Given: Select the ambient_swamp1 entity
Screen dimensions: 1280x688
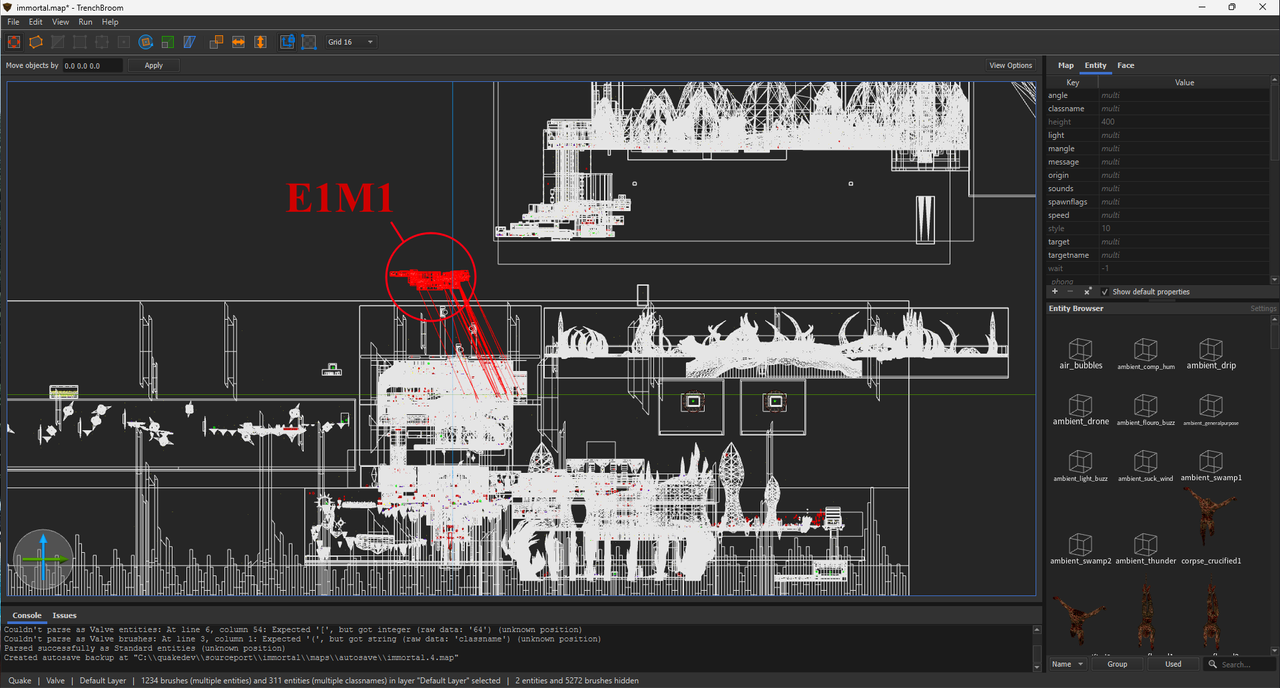Looking at the screenshot, I should 1211,466.
